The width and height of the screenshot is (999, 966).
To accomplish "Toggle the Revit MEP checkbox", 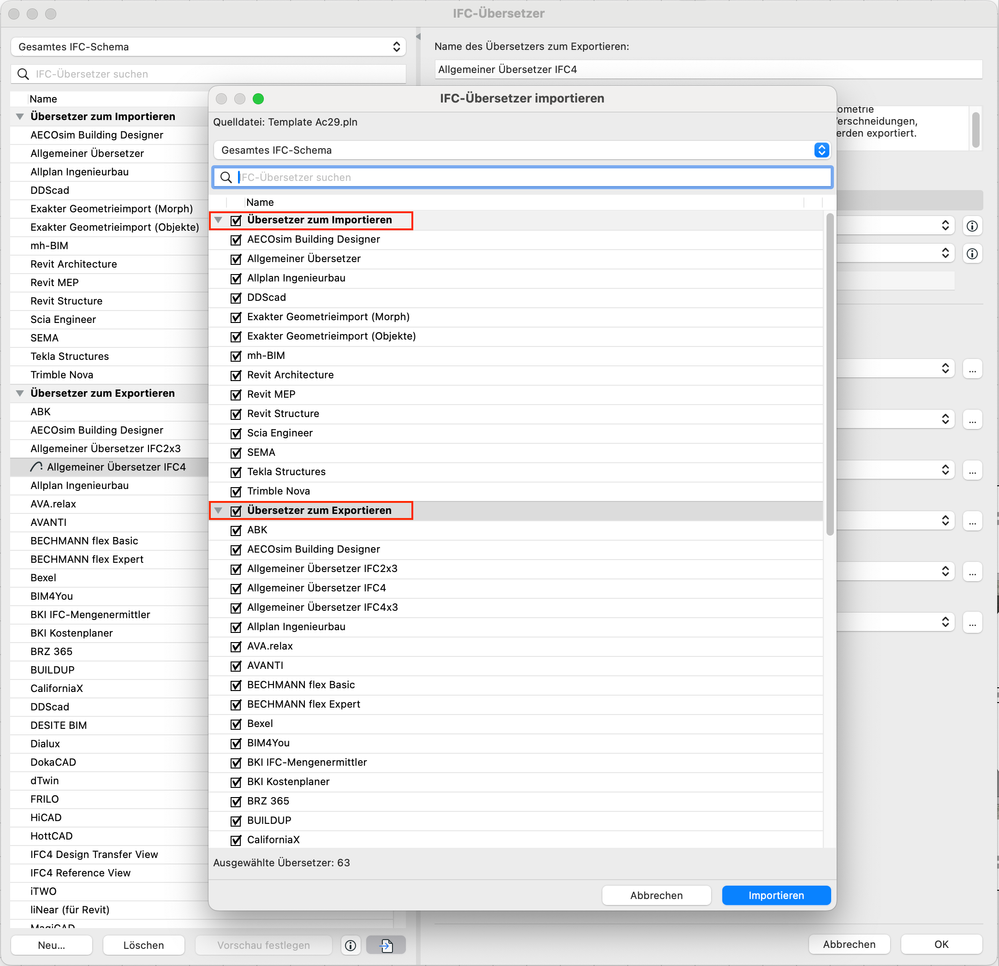I will [236, 394].
